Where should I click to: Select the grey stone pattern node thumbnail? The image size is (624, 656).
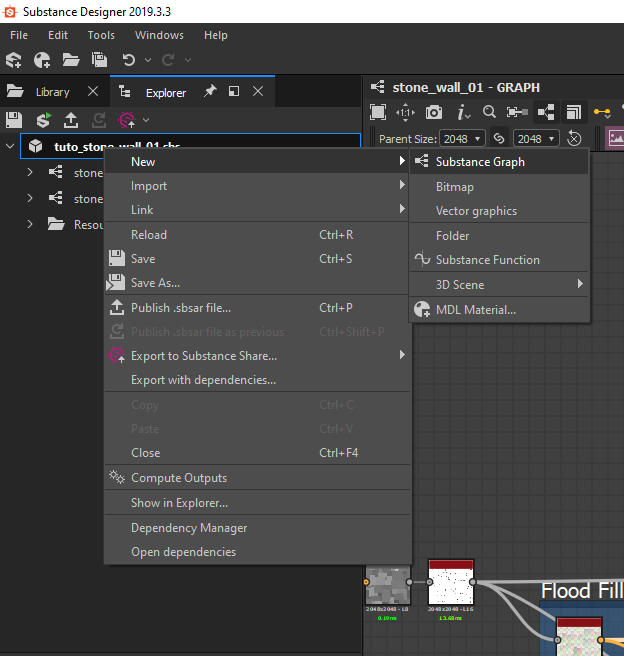(x=388, y=584)
